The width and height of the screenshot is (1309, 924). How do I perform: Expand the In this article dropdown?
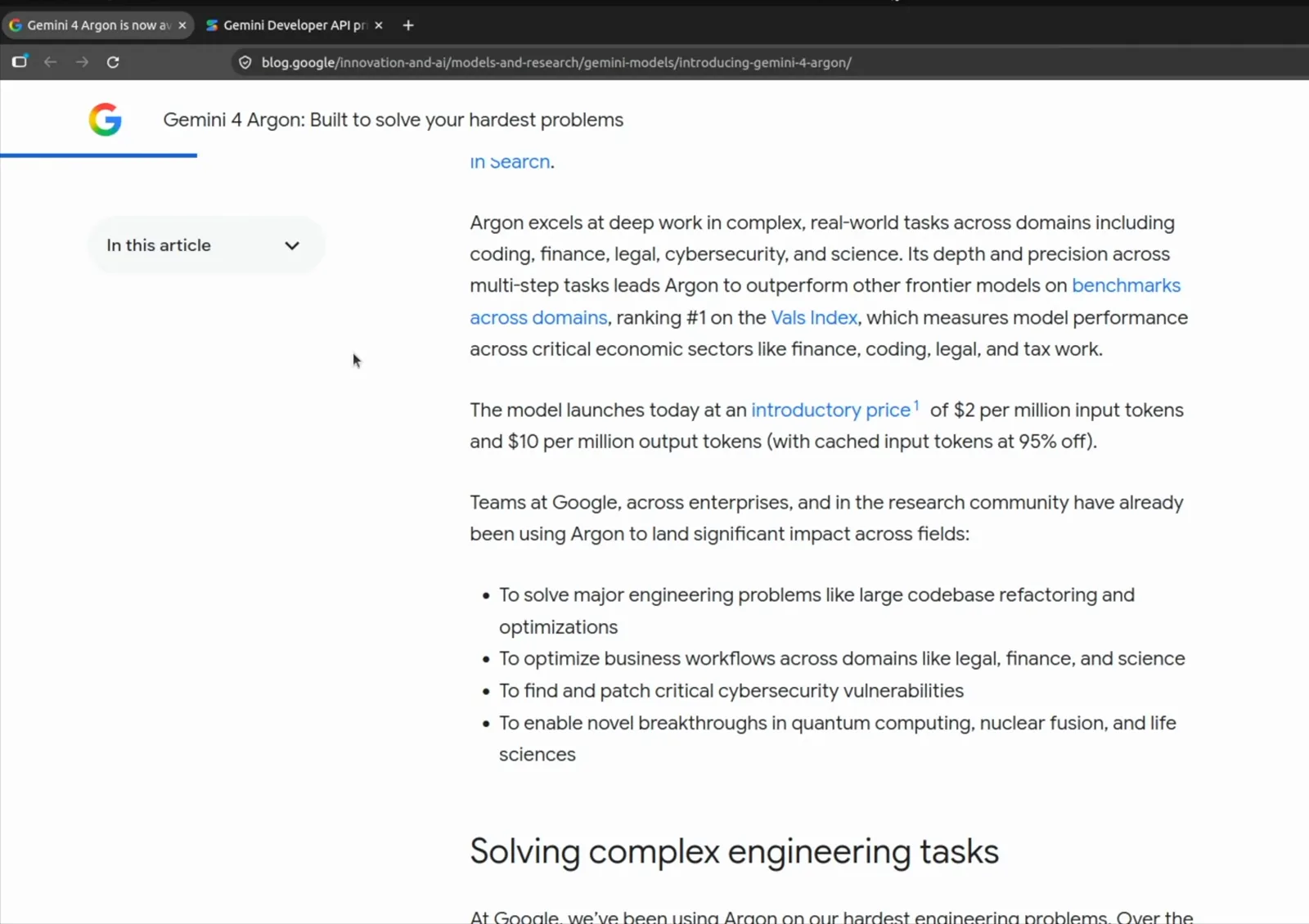coord(205,245)
